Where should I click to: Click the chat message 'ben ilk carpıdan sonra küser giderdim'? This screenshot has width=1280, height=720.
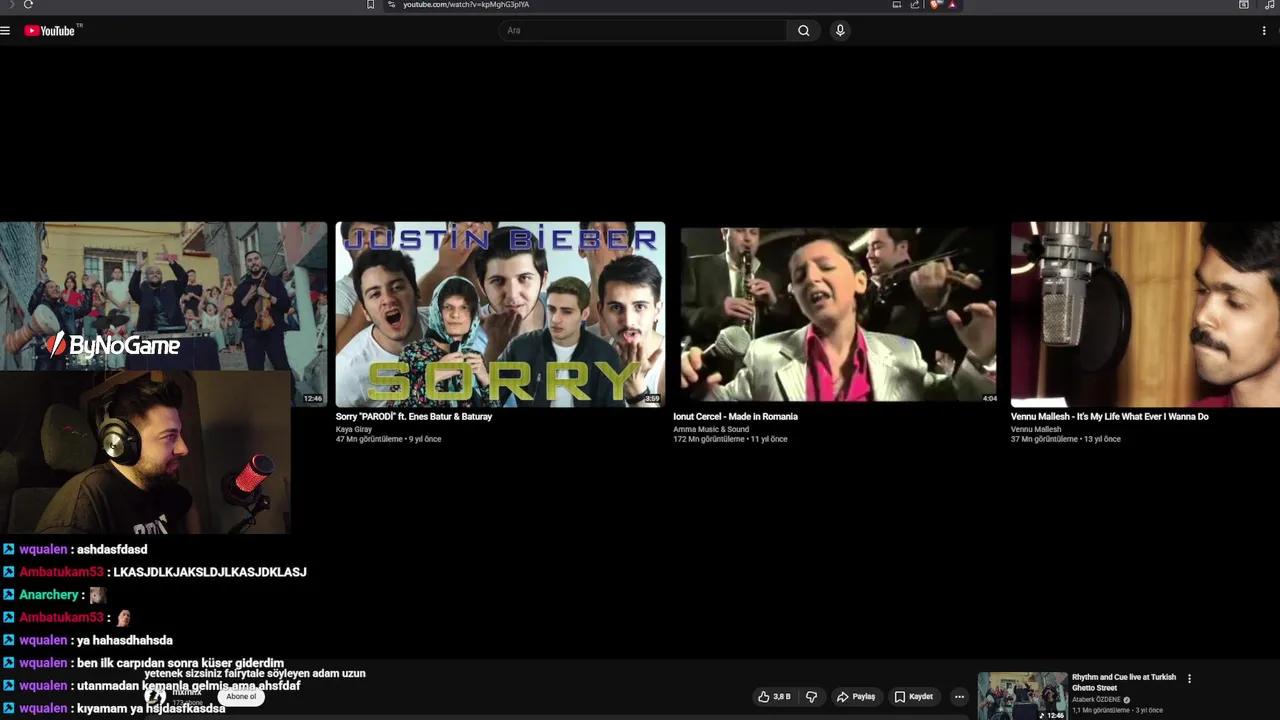click(180, 663)
